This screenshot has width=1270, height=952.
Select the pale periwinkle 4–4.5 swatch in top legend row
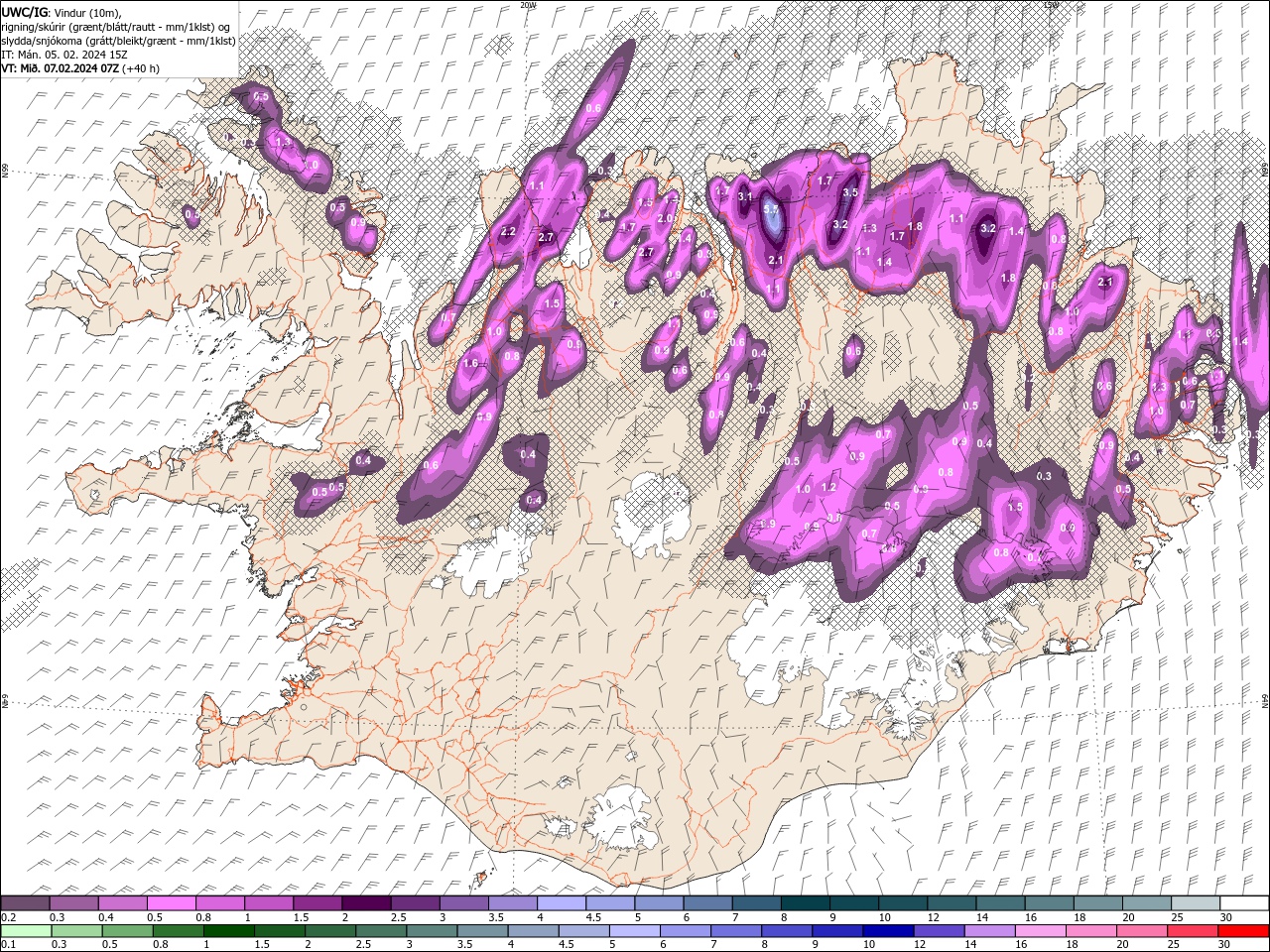coord(562,903)
